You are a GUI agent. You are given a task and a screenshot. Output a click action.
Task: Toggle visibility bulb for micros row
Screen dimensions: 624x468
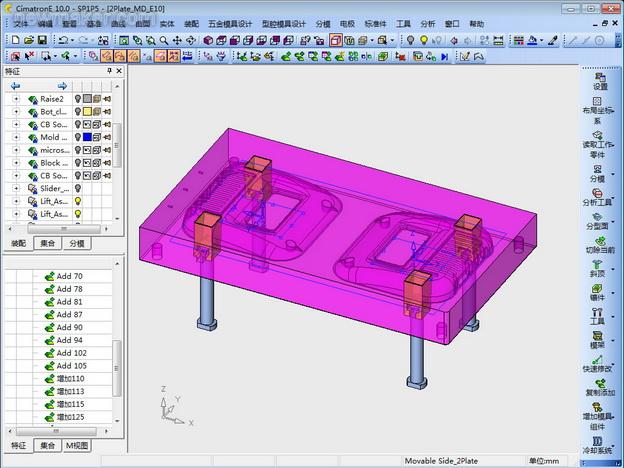(x=78, y=150)
